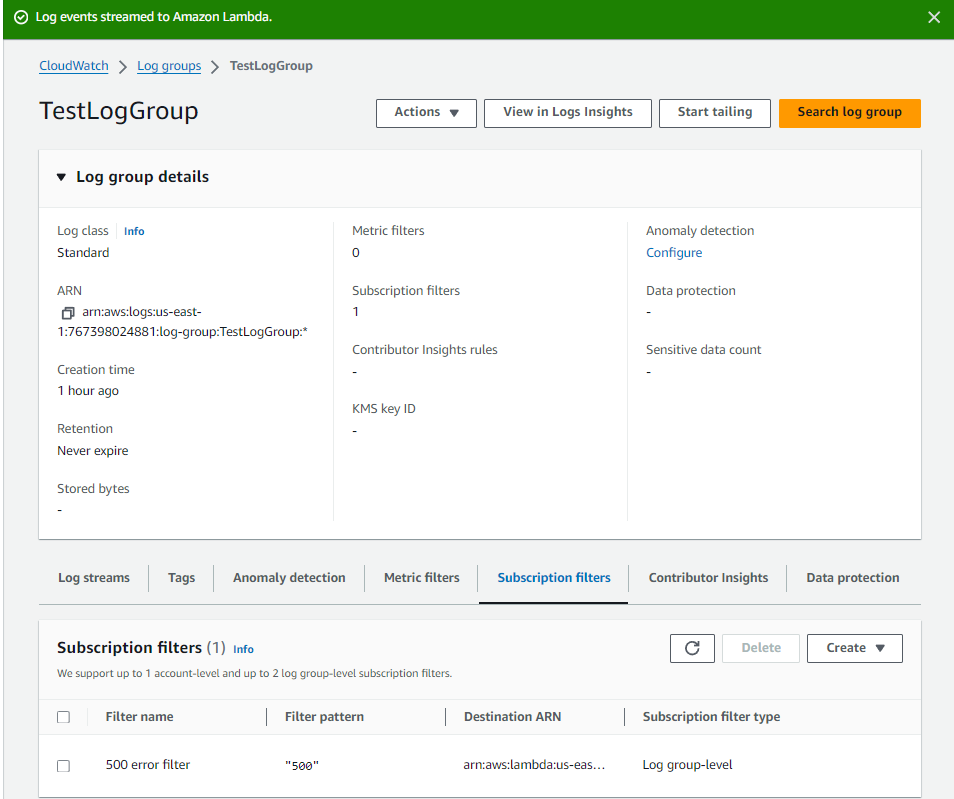This screenshot has width=954, height=799.
Task: Switch to the Log streams tab
Action: pyautogui.click(x=94, y=578)
